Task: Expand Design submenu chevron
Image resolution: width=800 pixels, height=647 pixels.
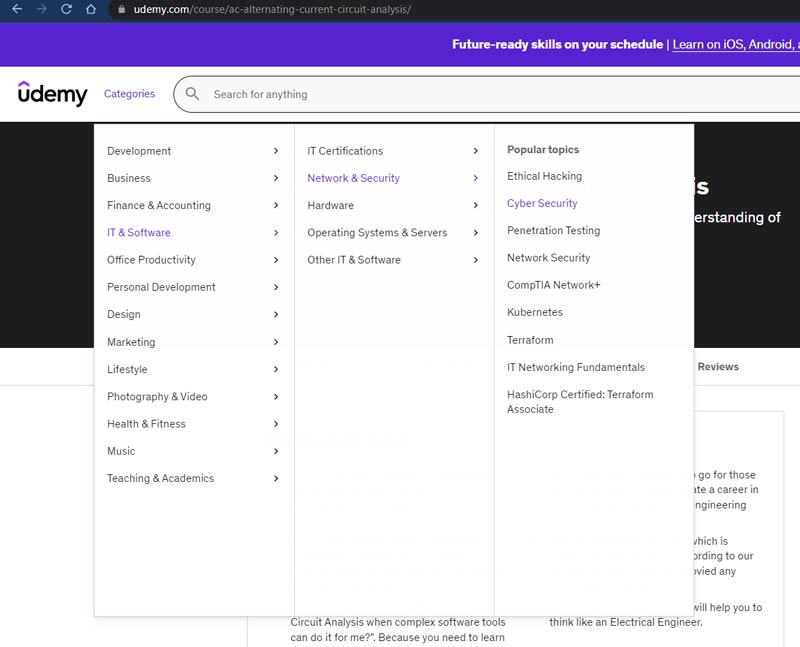Action: click(x=276, y=314)
